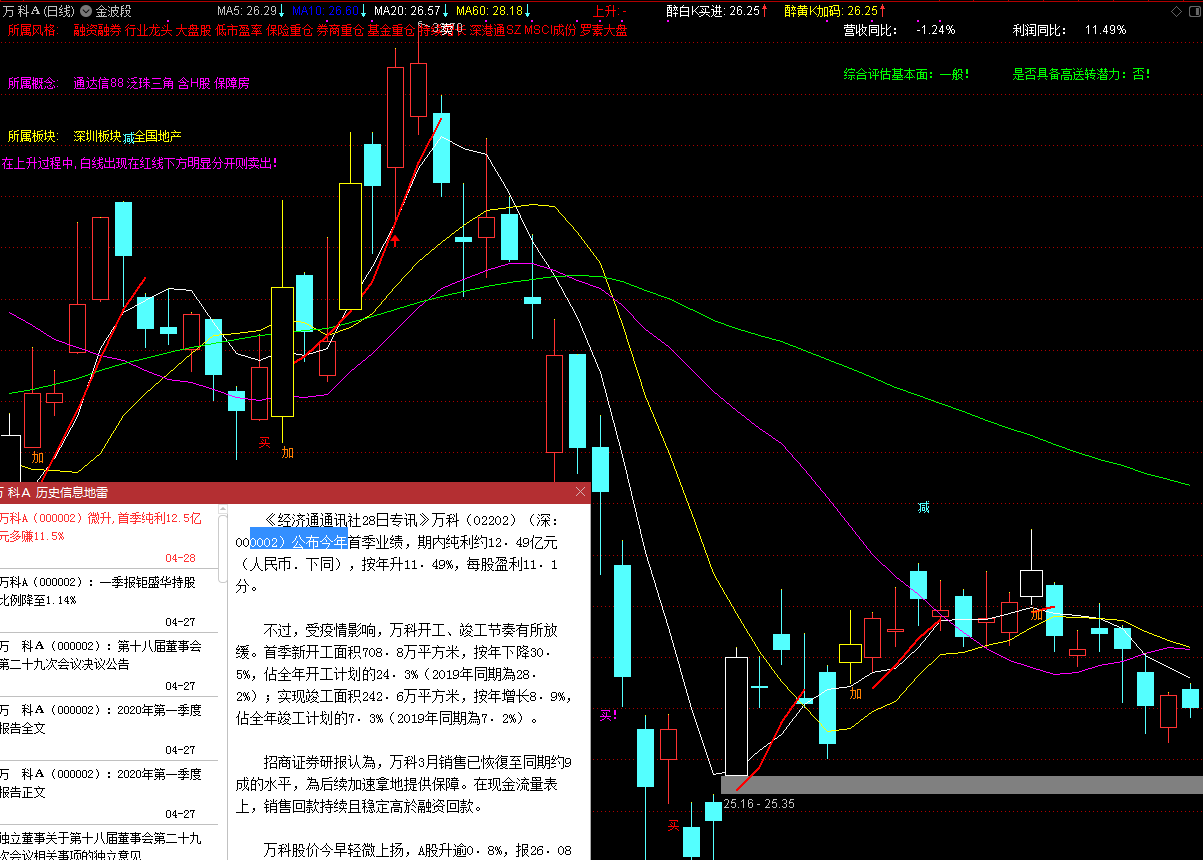Image resolution: width=1203 pixels, height=860 pixels.
Task: Click the MSCI成份 style tag
Action: pyautogui.click(x=550, y=30)
